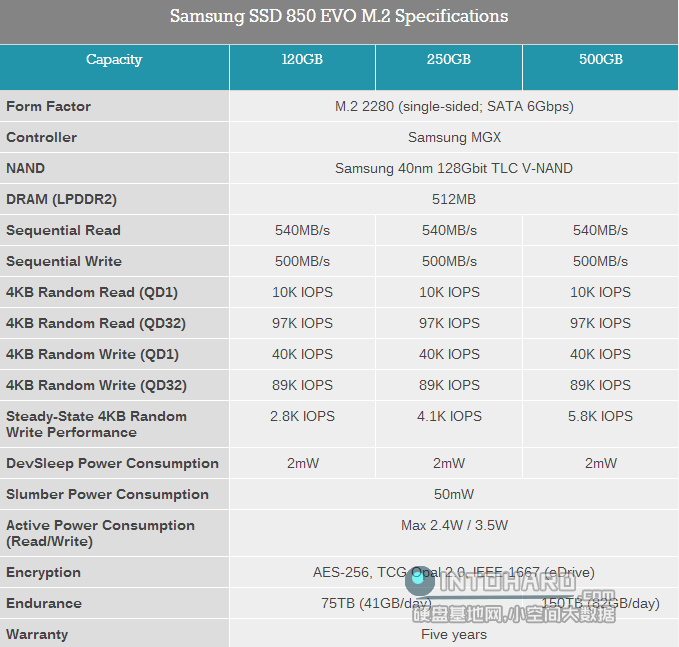This screenshot has height=647, width=679.
Task: Click the title 'Samsung SSD 850 EVO M.2 Specifications'
Action: (x=339, y=16)
